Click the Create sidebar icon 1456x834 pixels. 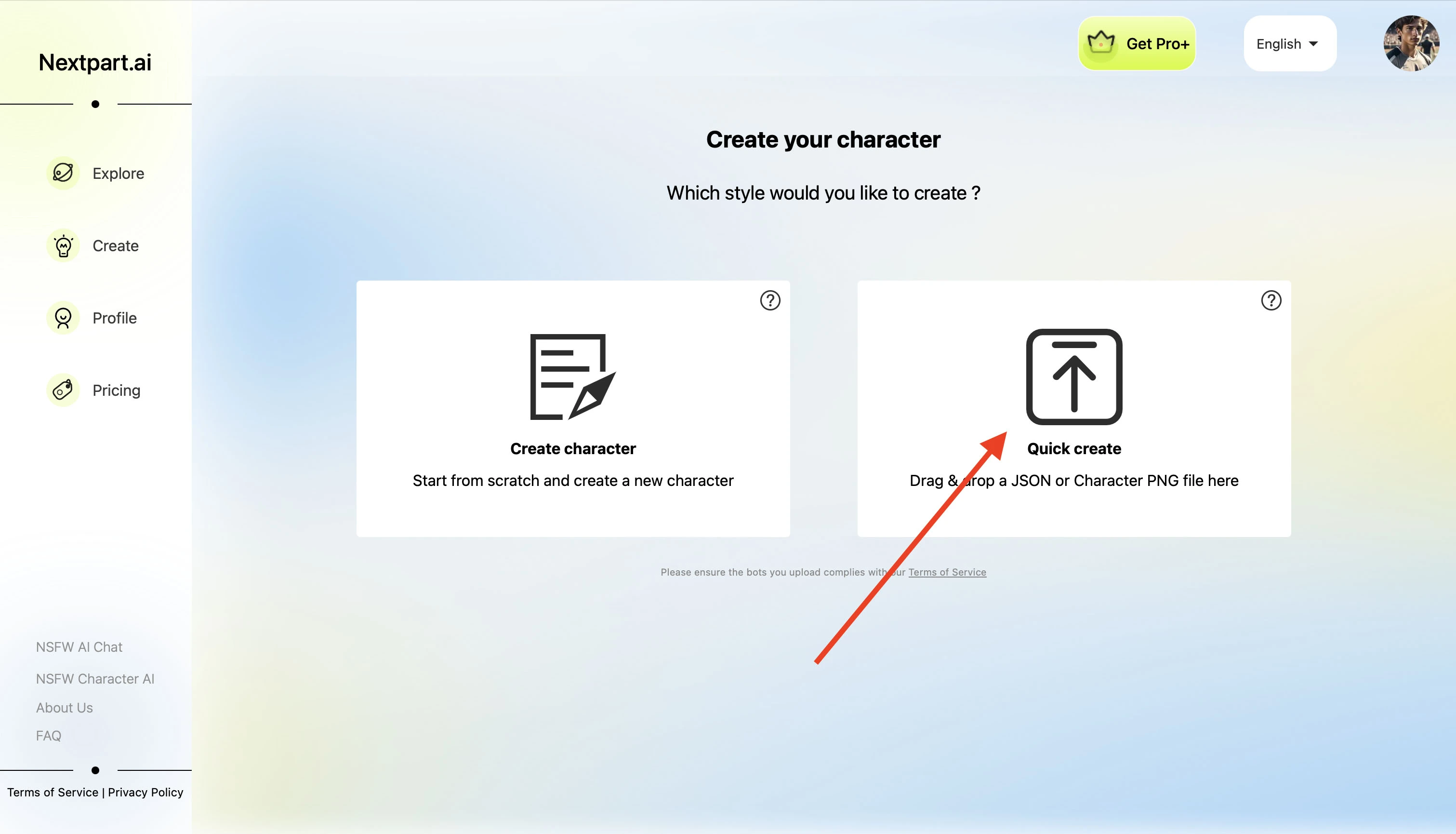click(x=63, y=245)
